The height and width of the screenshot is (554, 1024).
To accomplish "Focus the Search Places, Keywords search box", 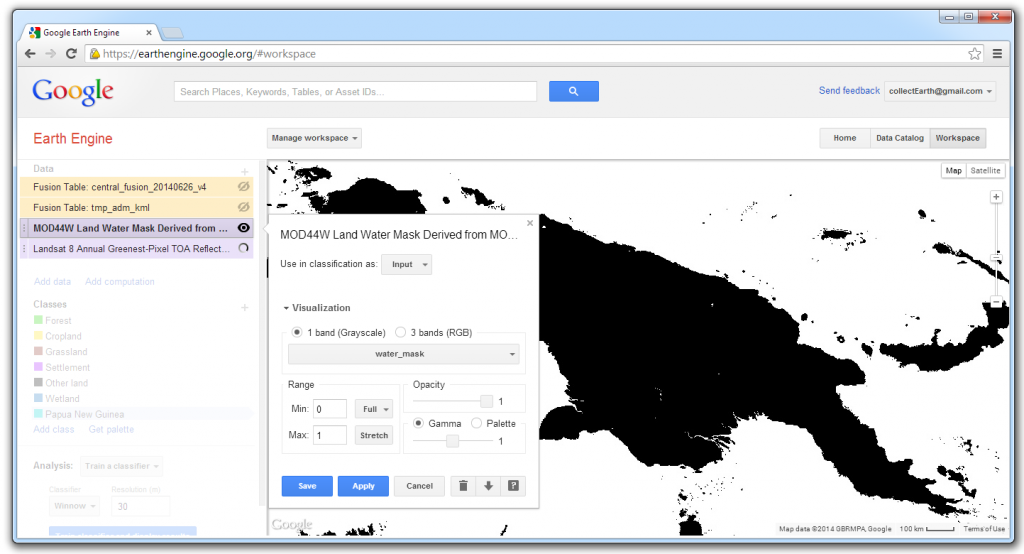I will 355,91.
